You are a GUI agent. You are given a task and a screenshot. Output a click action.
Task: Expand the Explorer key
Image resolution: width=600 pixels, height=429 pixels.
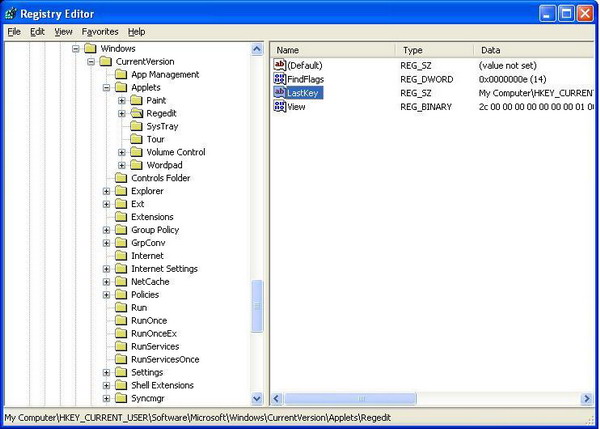[106, 191]
